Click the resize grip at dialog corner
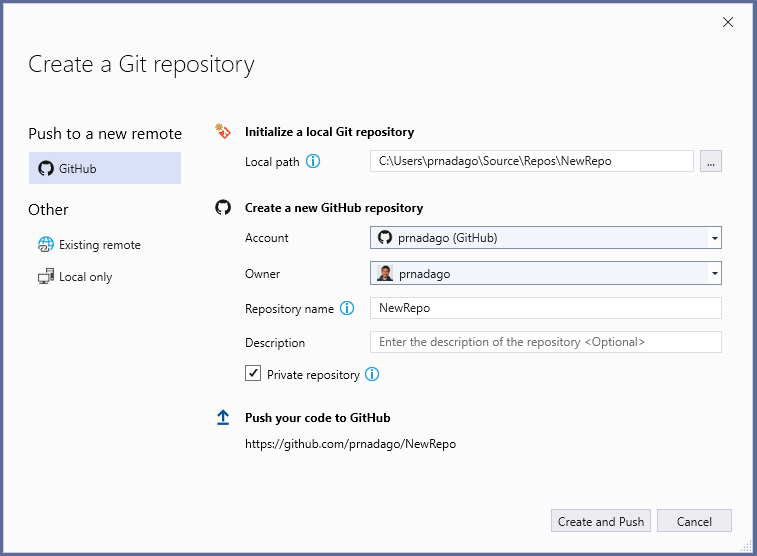Viewport: 757px width, 556px height. 746,546
